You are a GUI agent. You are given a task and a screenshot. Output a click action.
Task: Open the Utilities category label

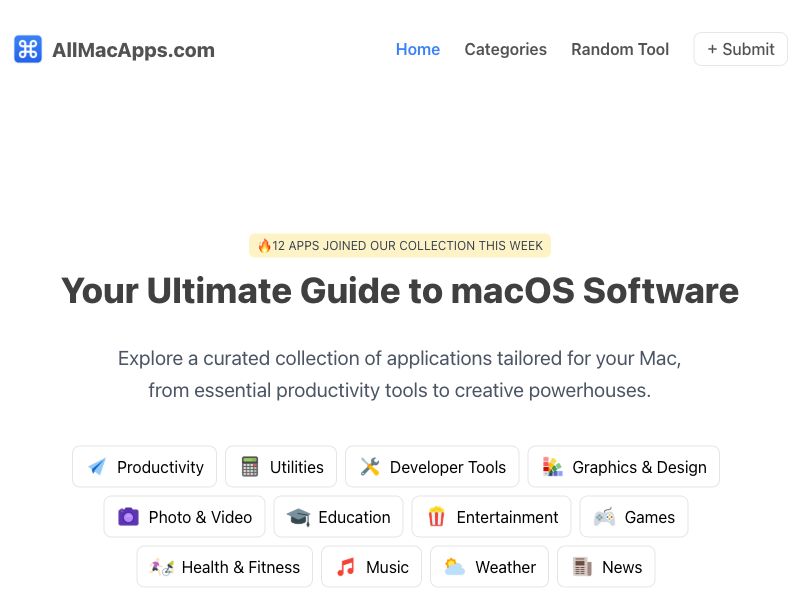[296, 467]
